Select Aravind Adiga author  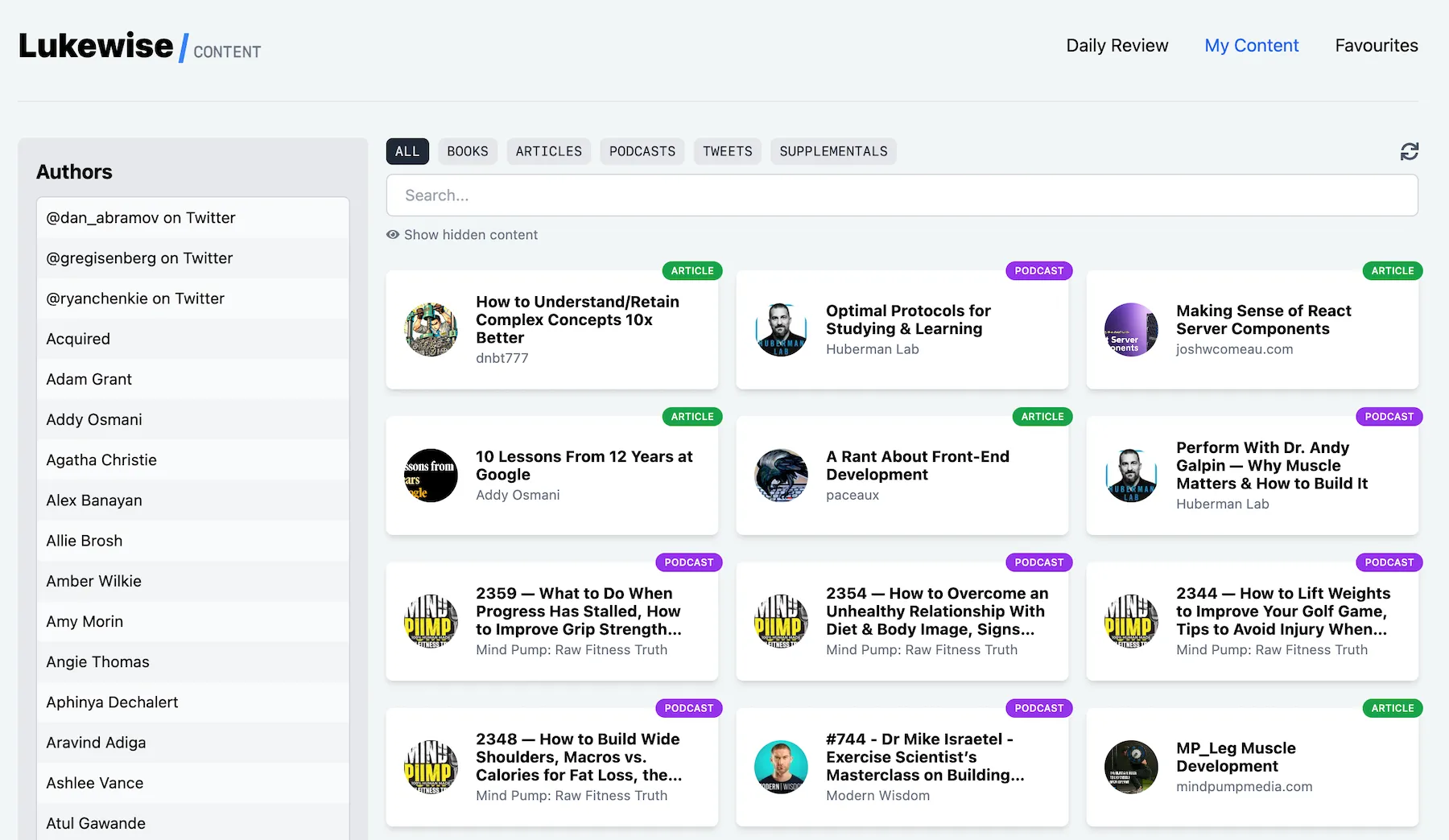click(x=192, y=743)
